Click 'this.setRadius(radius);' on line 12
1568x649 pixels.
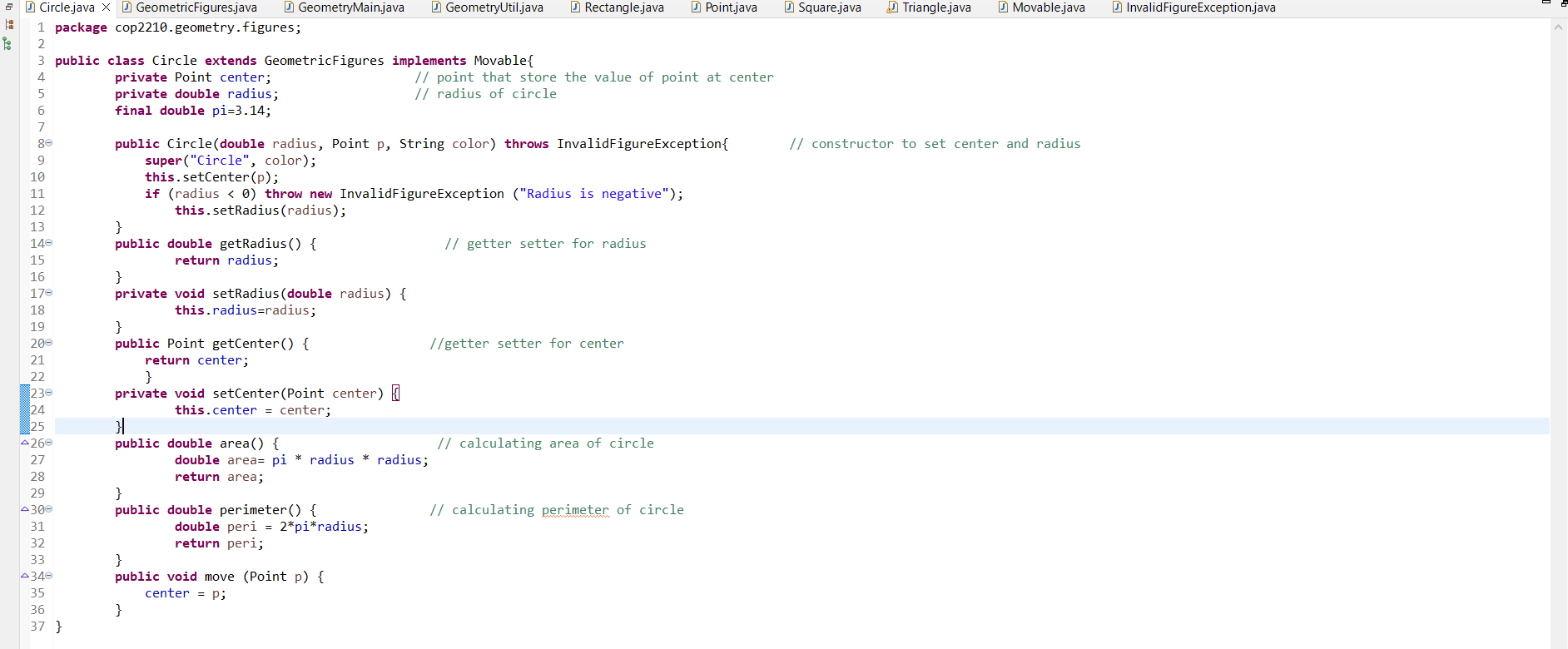[x=261, y=211]
